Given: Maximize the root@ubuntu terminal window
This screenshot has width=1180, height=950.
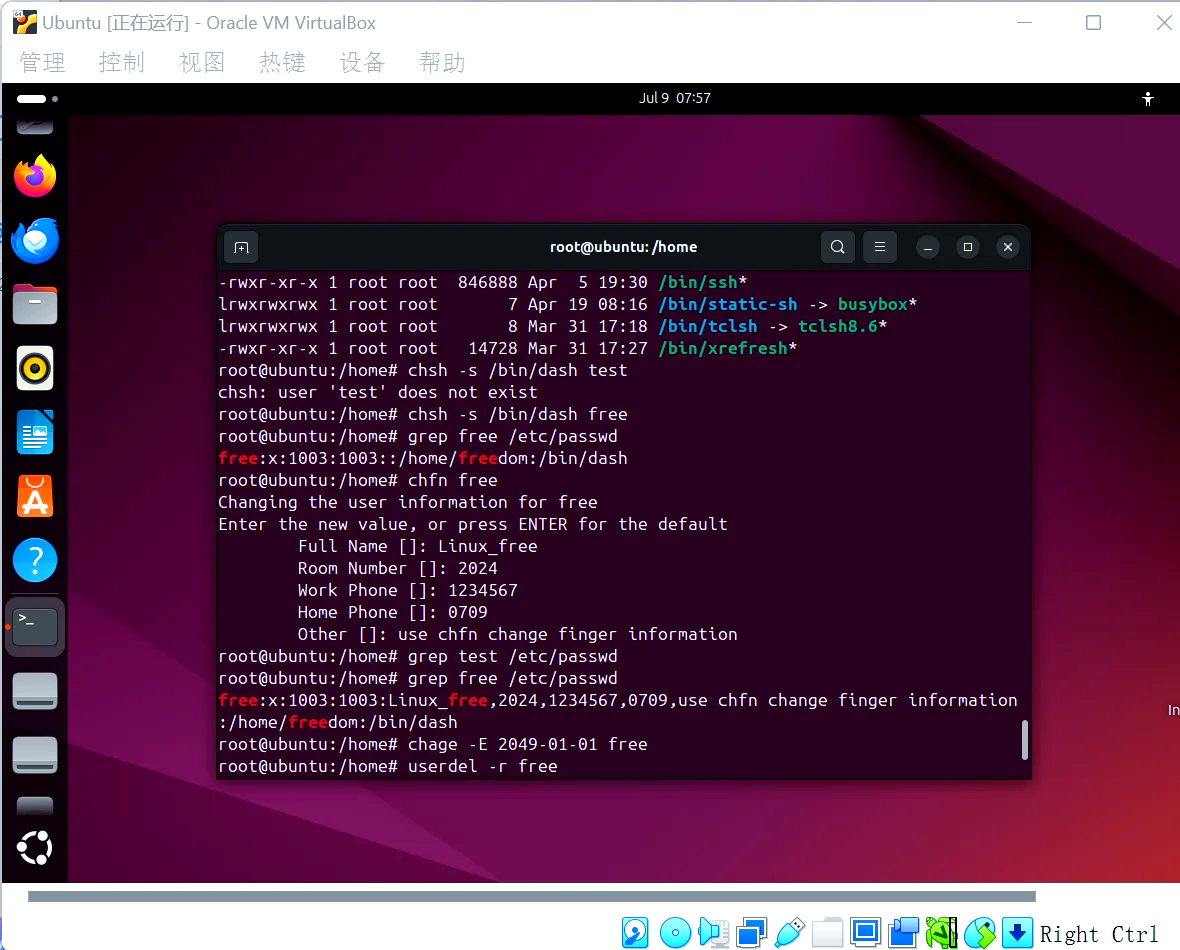Looking at the screenshot, I should [968, 247].
